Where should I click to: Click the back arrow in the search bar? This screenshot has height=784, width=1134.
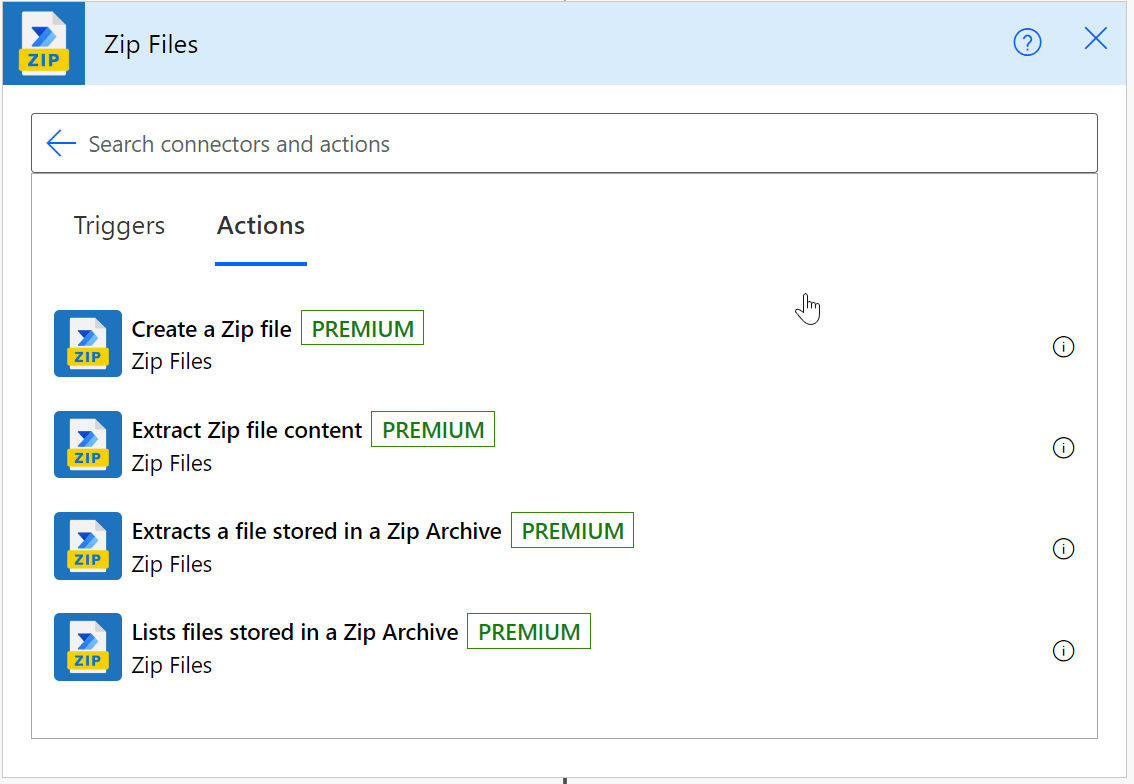pos(61,143)
